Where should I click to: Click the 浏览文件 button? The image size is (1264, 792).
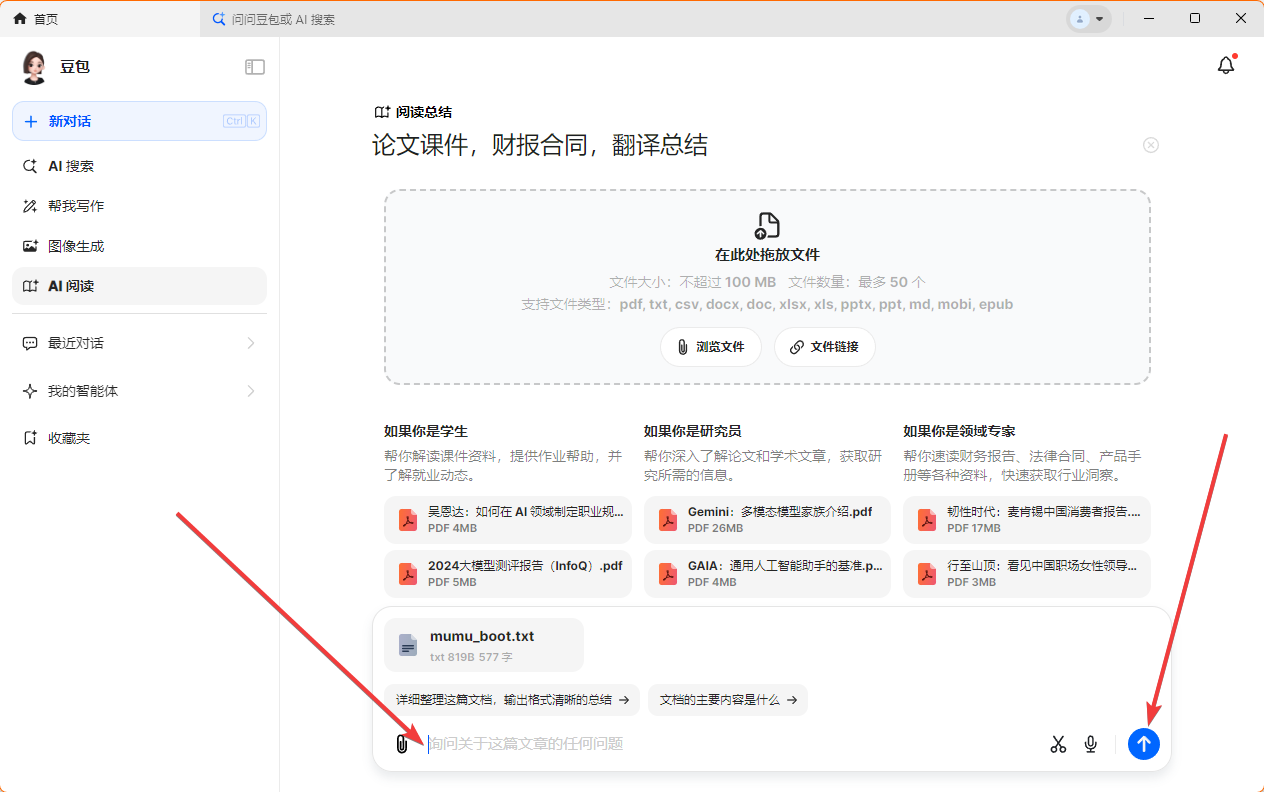tap(711, 347)
